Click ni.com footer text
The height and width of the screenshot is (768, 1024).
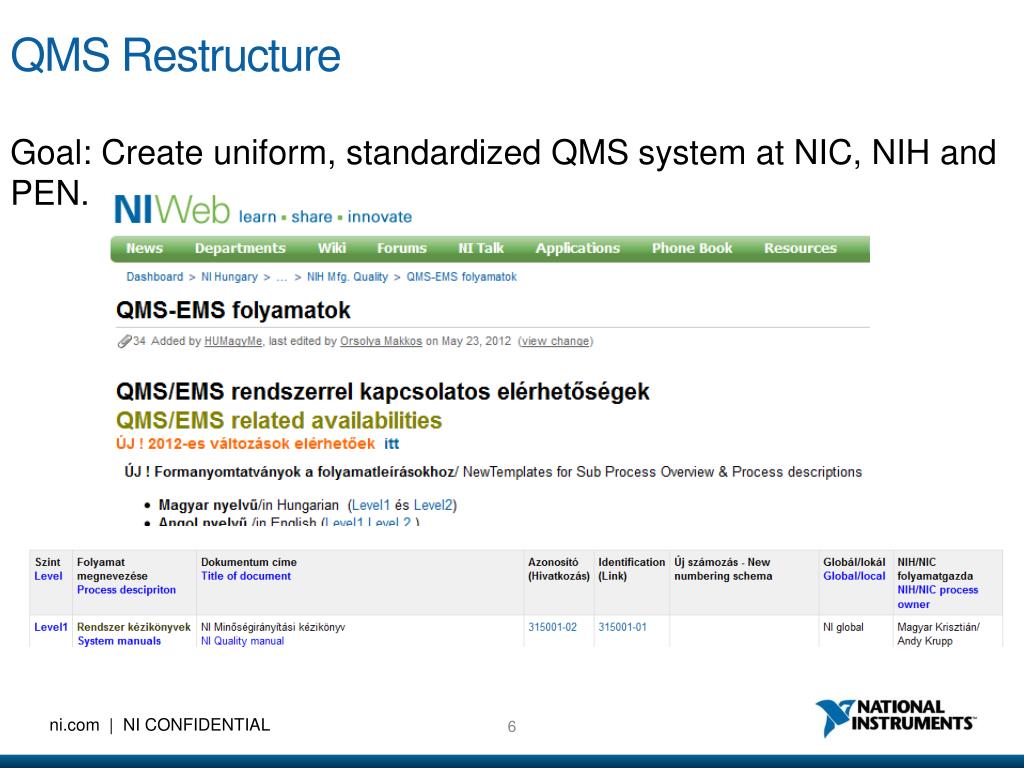click(x=74, y=725)
